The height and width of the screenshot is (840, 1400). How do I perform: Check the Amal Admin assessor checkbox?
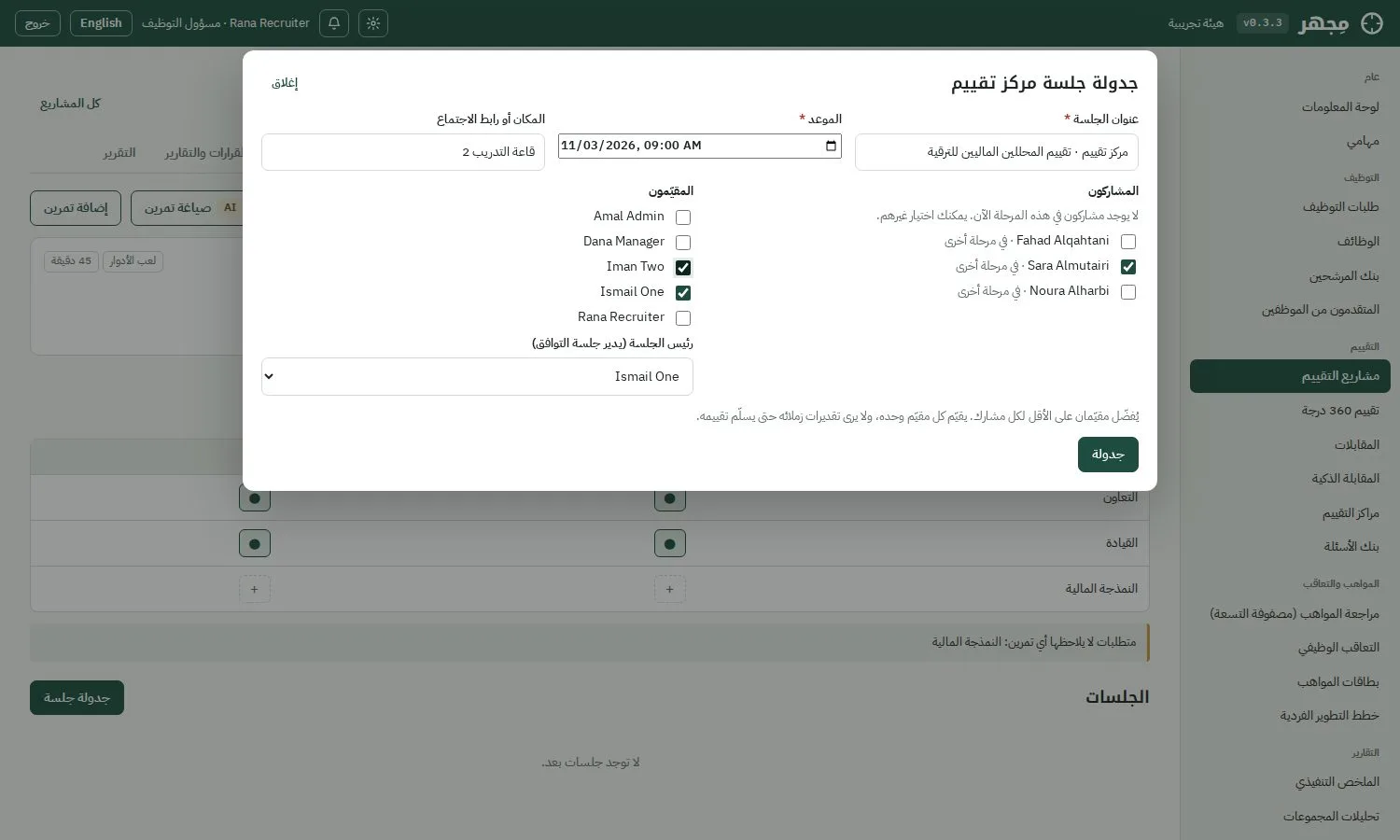pos(683,217)
